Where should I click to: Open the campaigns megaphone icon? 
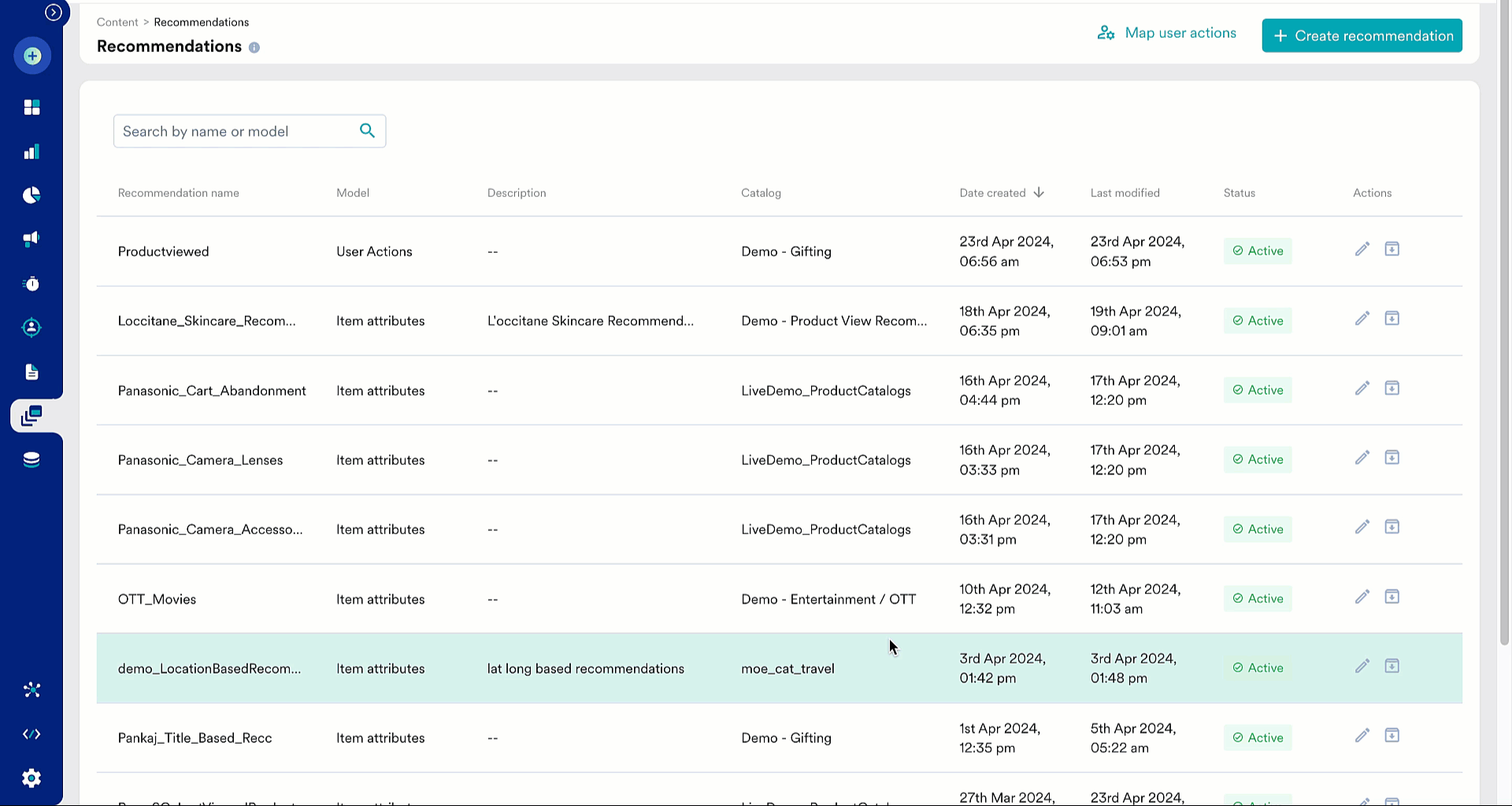[32, 240]
